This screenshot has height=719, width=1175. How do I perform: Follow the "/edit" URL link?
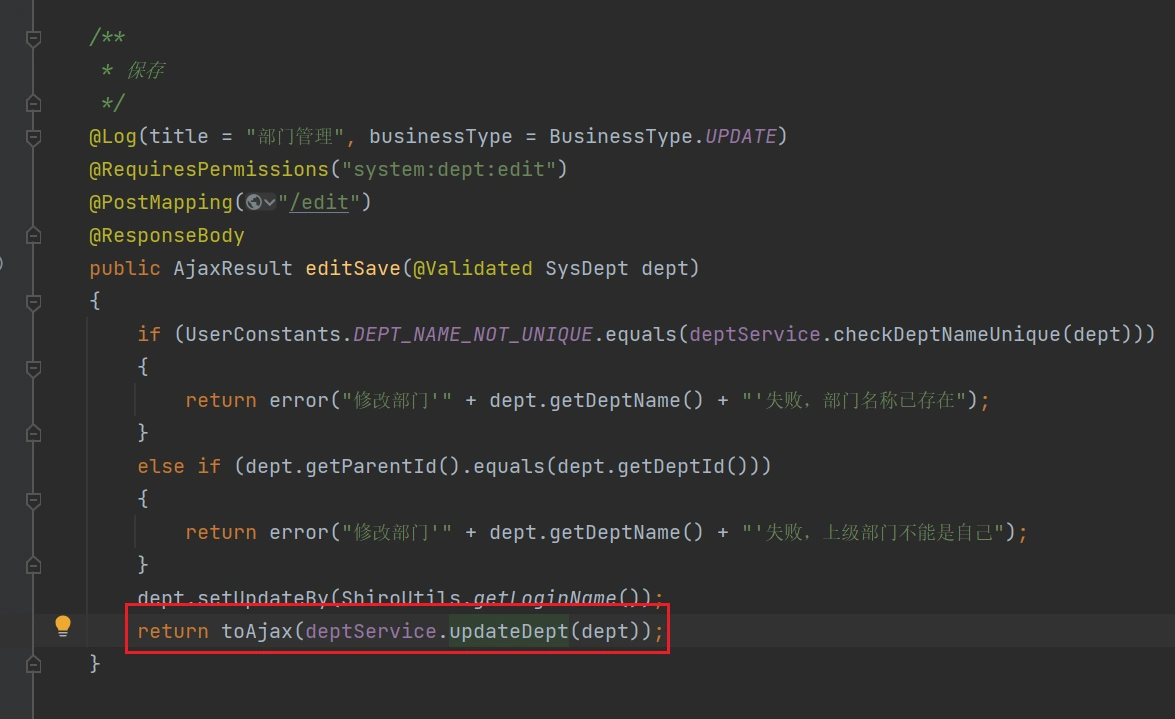[x=318, y=202]
